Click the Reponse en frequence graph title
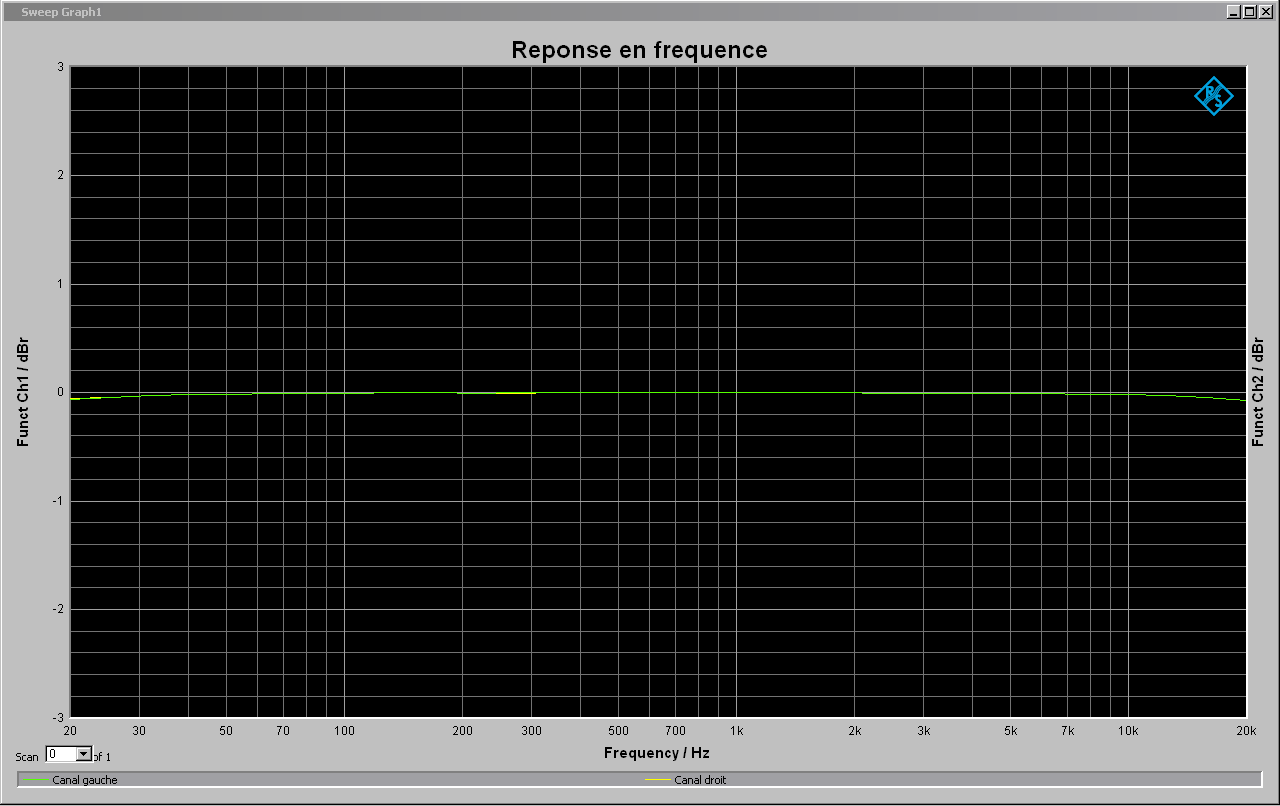 639,50
